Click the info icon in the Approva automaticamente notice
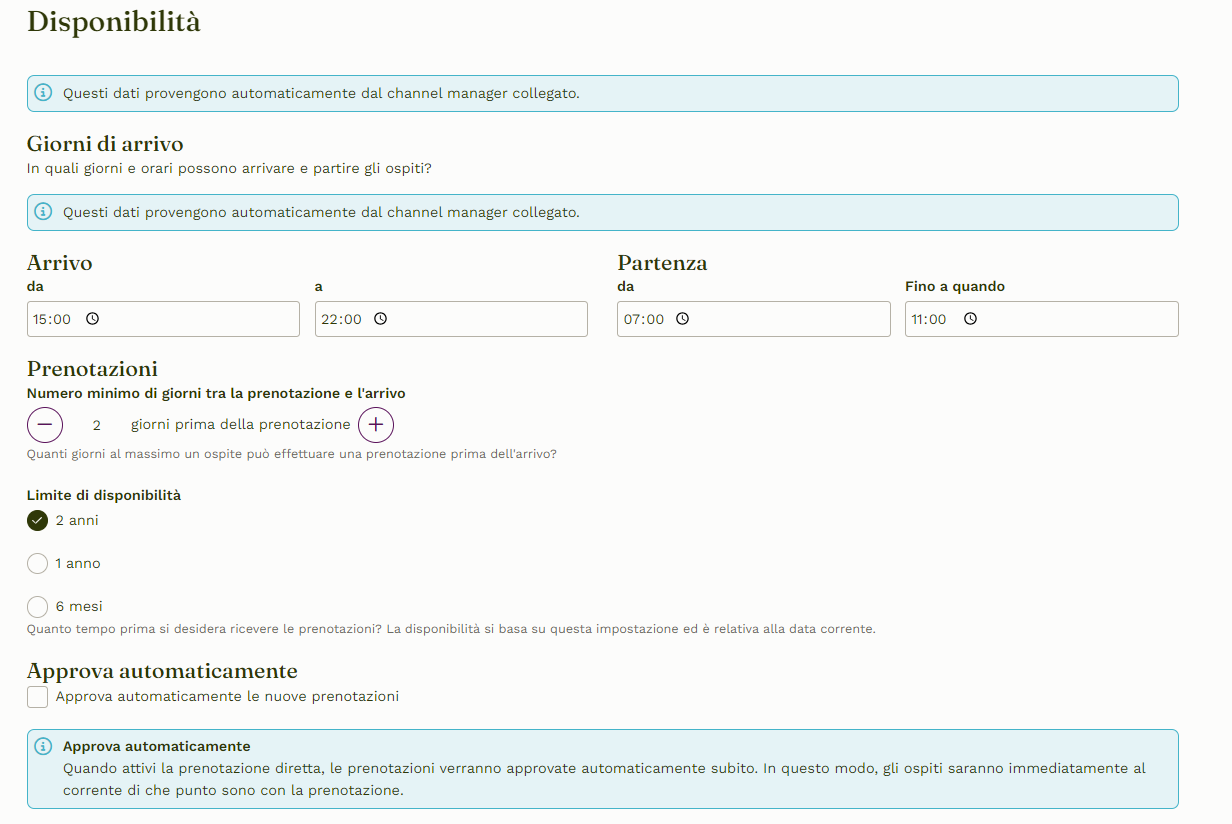Image resolution: width=1232 pixels, height=824 pixels. coord(43,747)
